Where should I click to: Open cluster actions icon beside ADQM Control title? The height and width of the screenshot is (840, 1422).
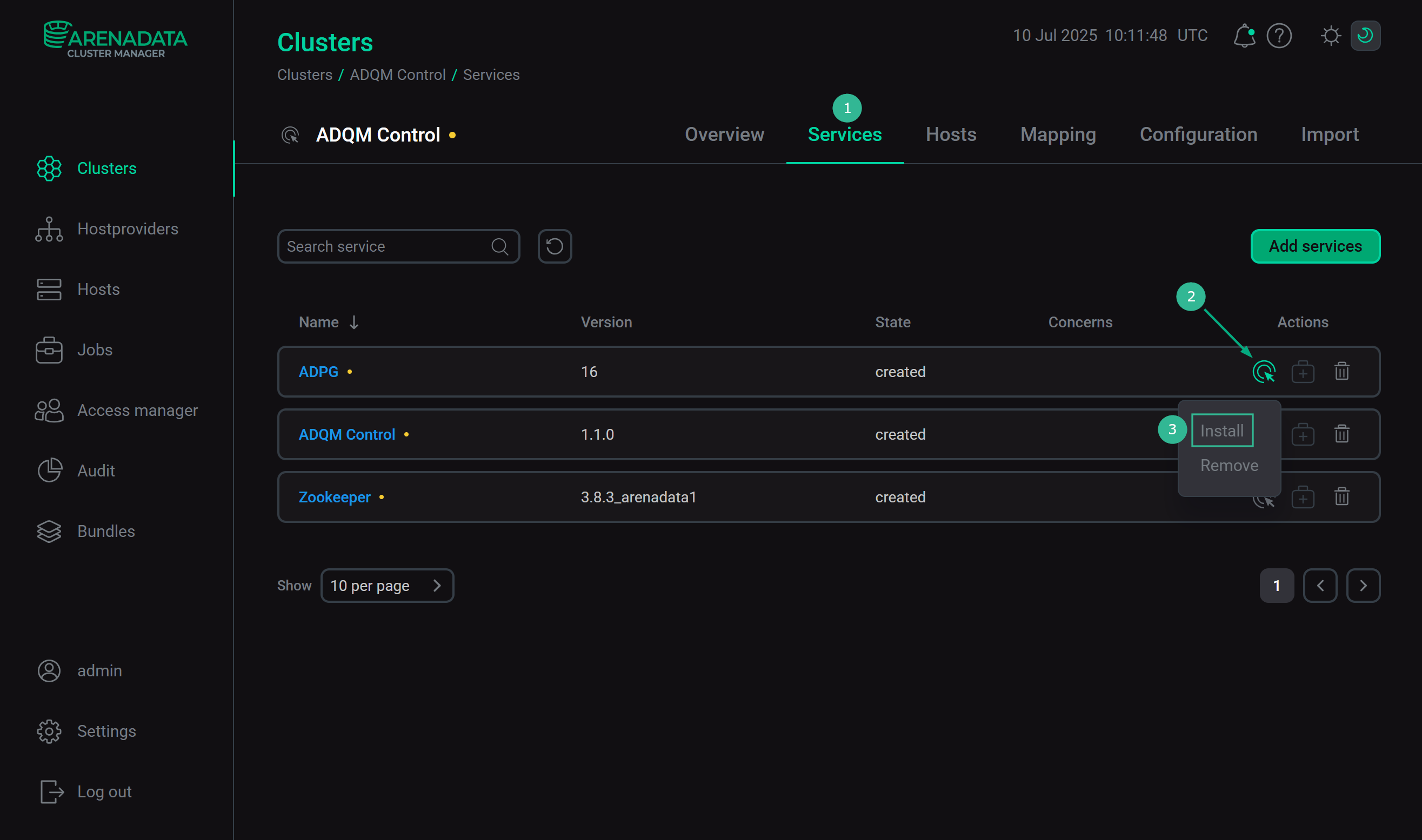pos(290,135)
